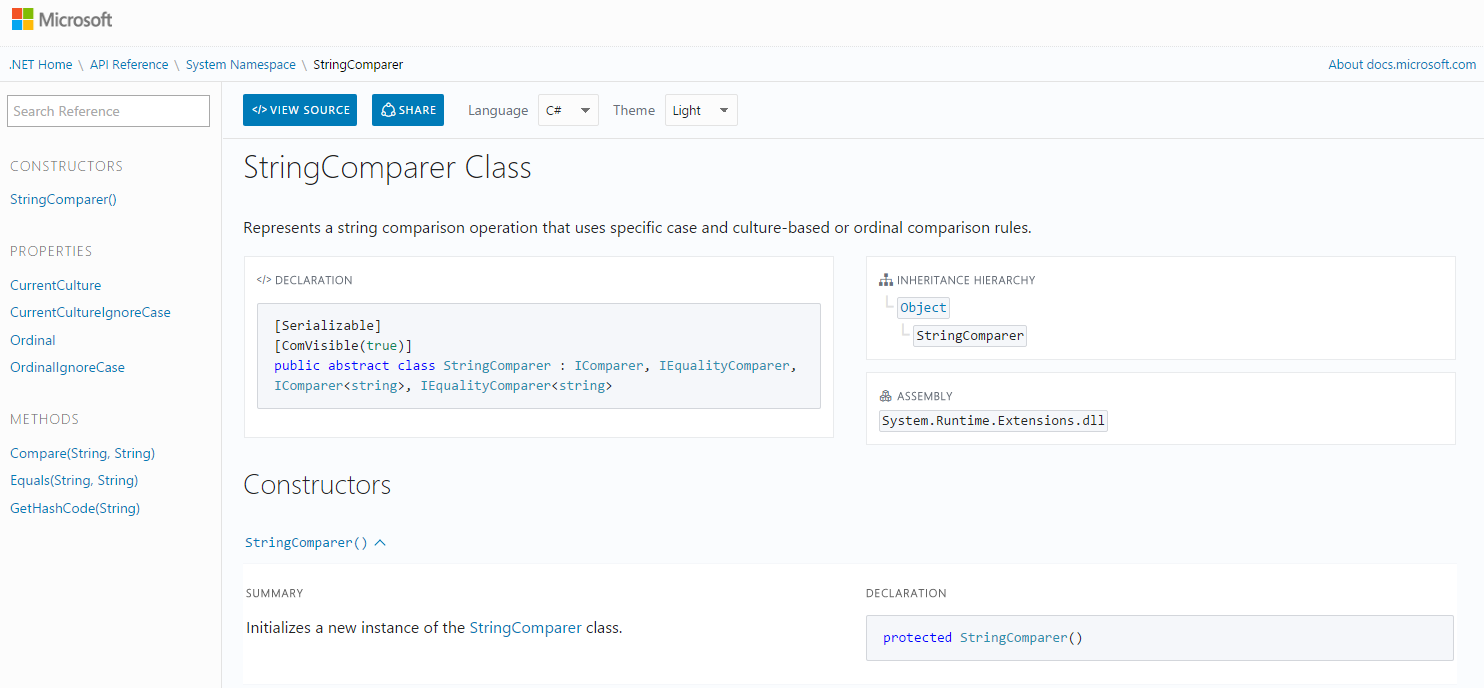Click the assembly icon

[x=886, y=396]
